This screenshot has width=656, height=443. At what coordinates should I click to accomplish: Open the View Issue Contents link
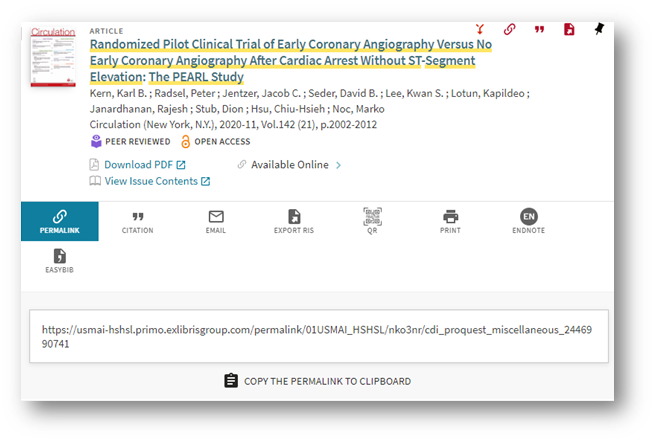[x=150, y=181]
